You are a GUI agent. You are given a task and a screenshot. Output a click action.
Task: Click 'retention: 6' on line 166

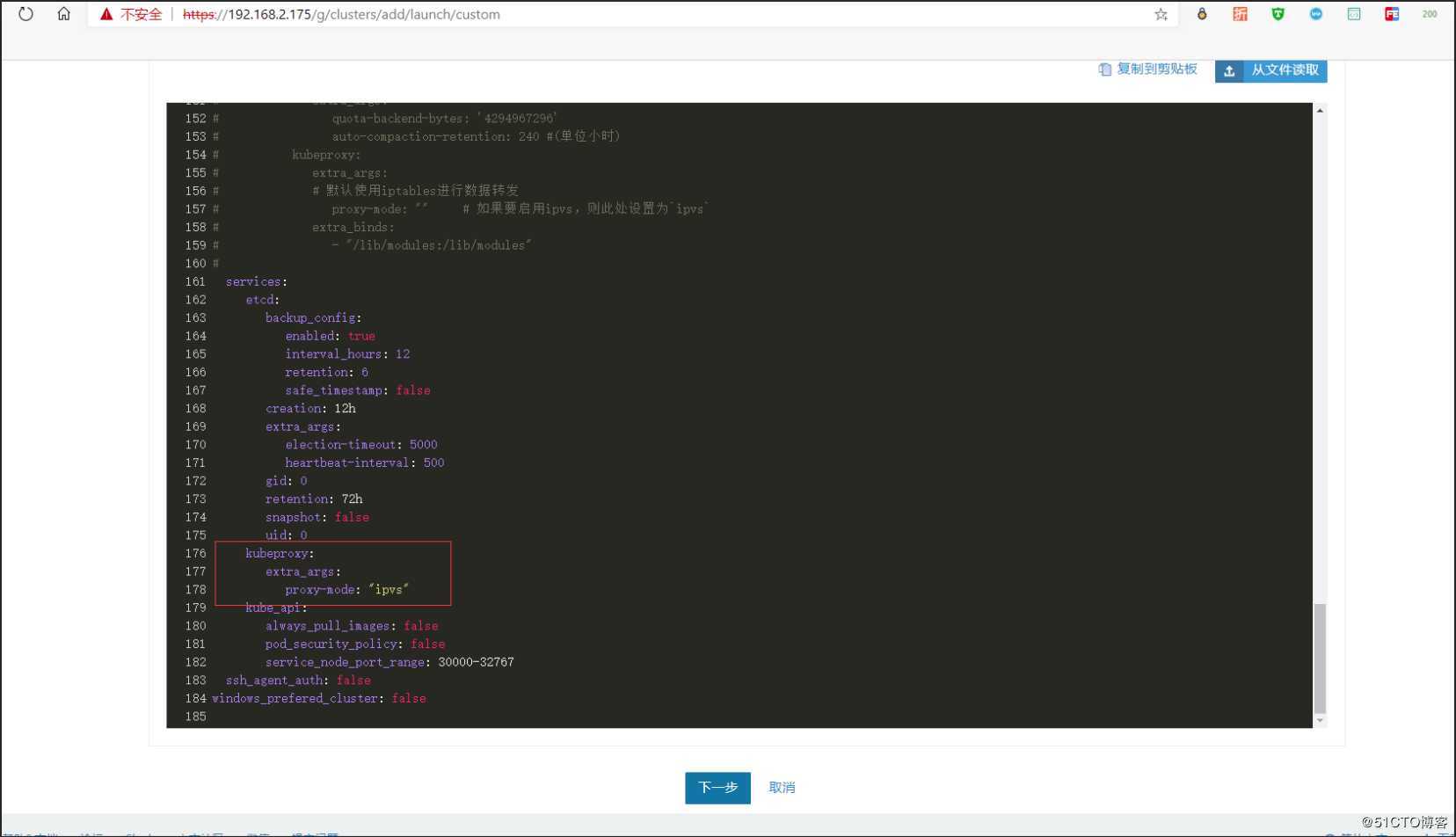click(x=326, y=372)
